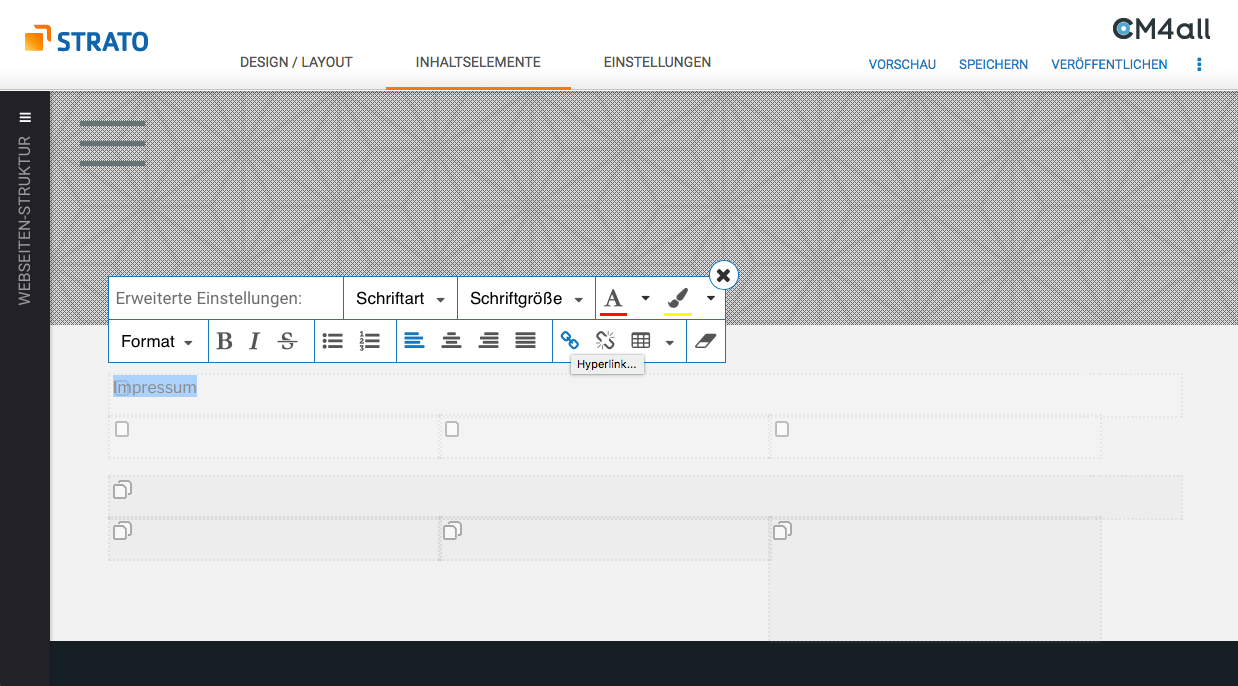Screen dimensions: 1238x686
Task: Switch to Inhaltselemente tab
Action: [x=478, y=62]
